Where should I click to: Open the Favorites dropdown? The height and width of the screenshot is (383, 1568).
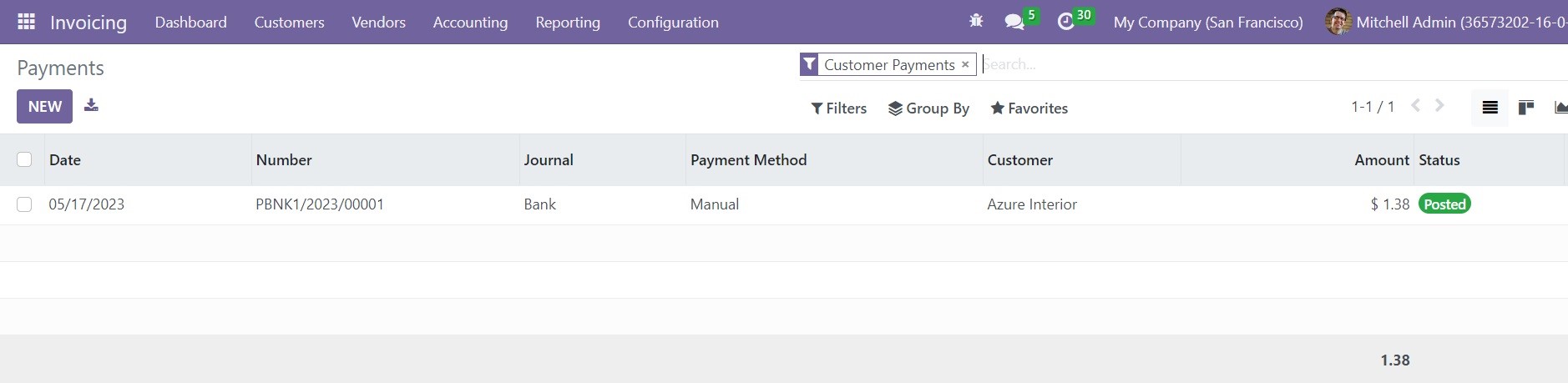(1029, 108)
